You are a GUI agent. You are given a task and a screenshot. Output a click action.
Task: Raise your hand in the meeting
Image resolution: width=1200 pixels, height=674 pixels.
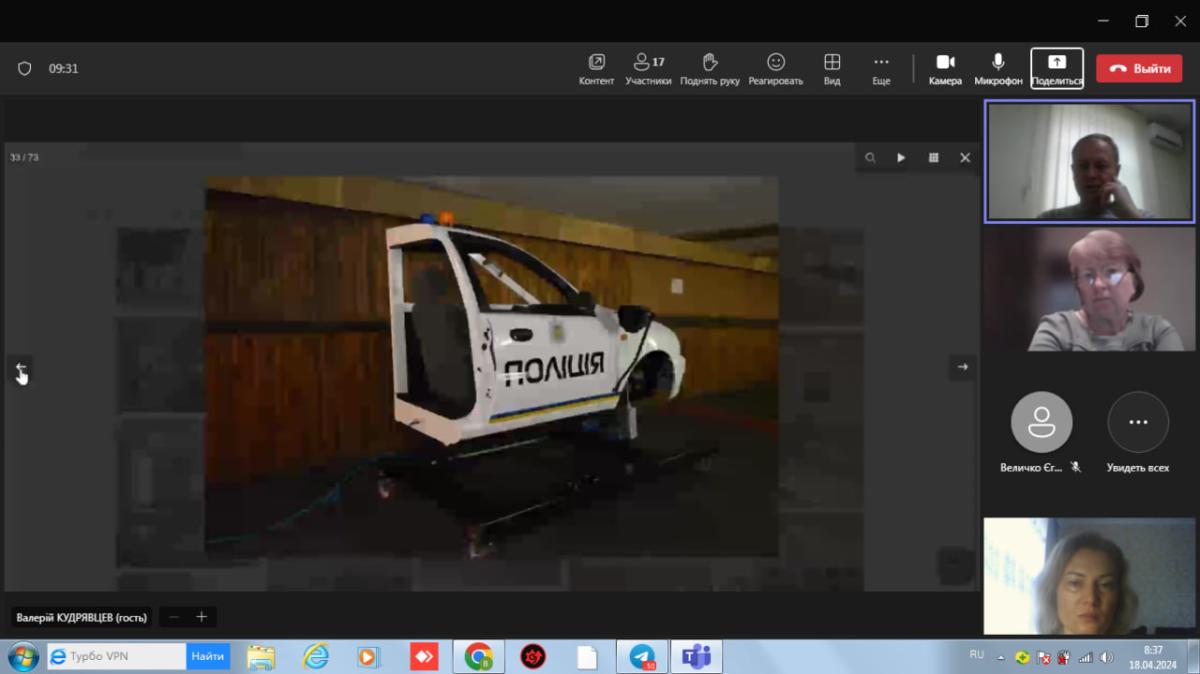709,68
